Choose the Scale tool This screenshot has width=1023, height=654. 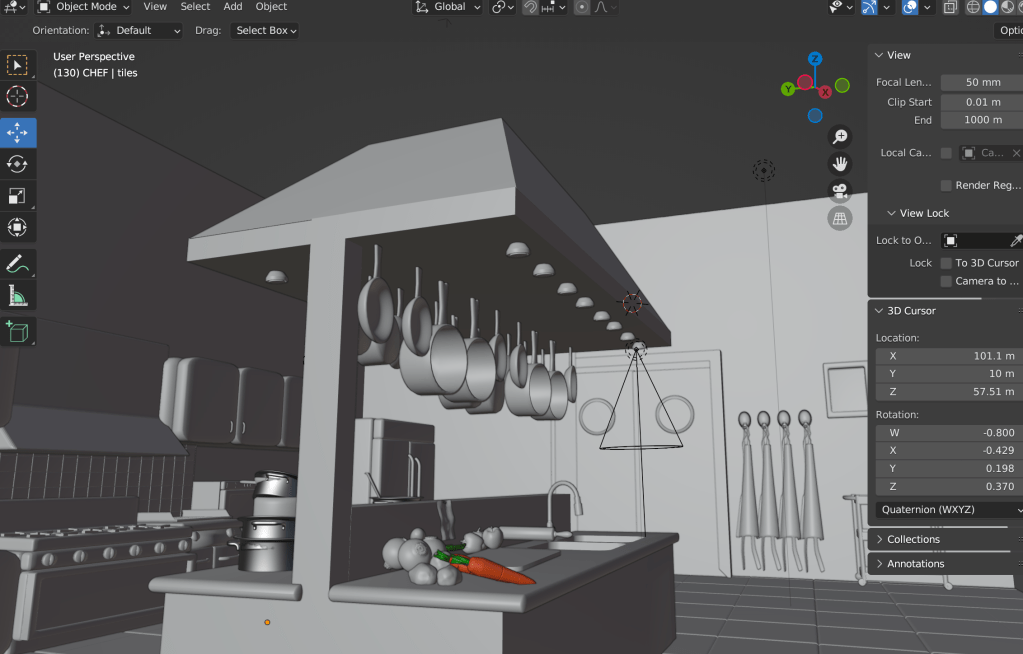17,196
